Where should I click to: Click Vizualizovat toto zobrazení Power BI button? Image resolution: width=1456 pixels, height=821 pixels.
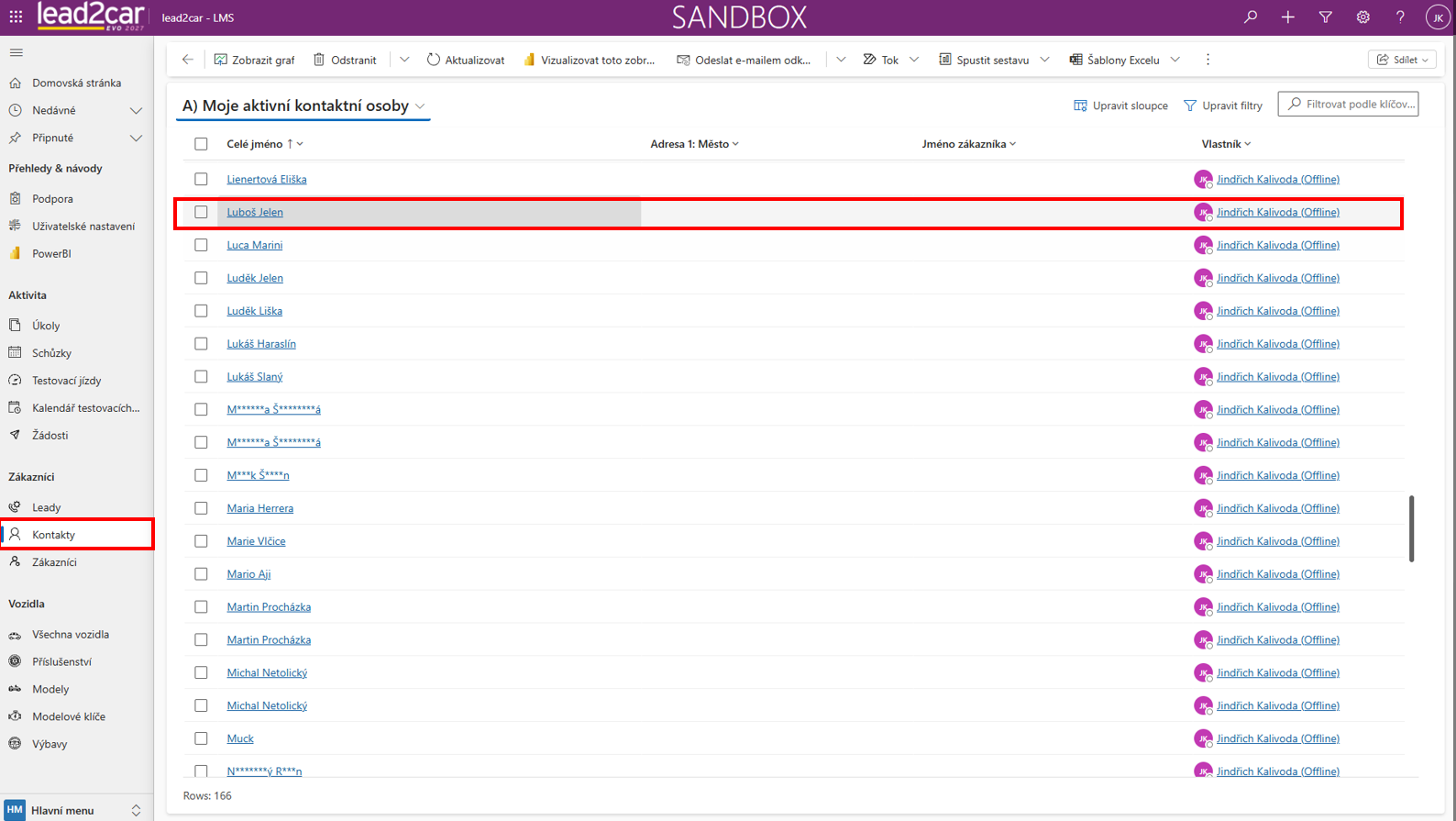(590, 60)
